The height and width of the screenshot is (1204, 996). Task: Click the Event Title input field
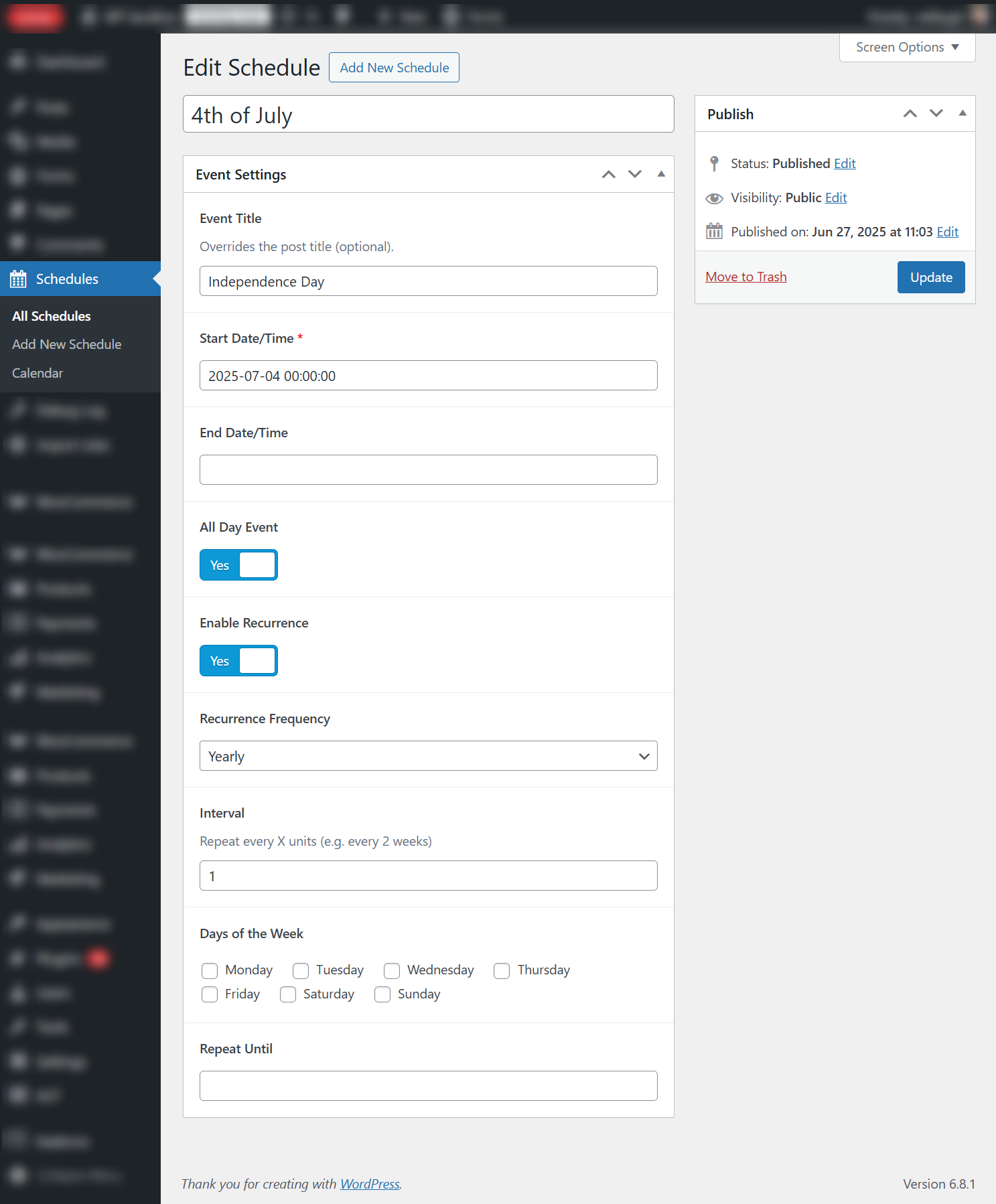tap(429, 281)
